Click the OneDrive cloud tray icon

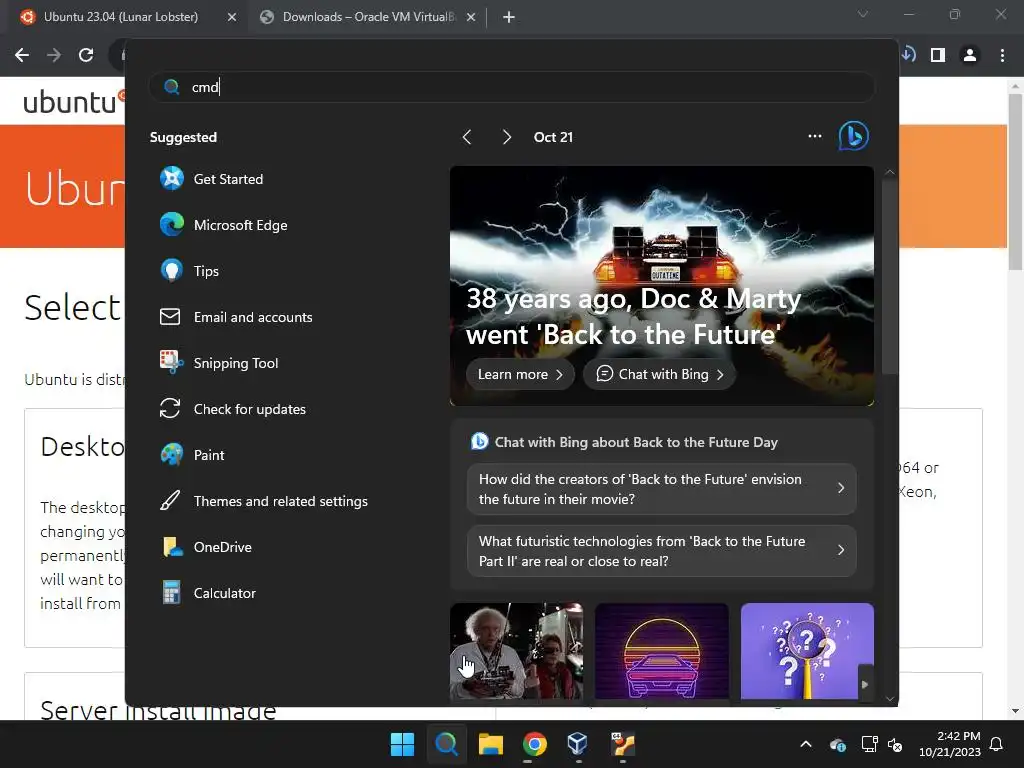pyautogui.click(x=838, y=744)
